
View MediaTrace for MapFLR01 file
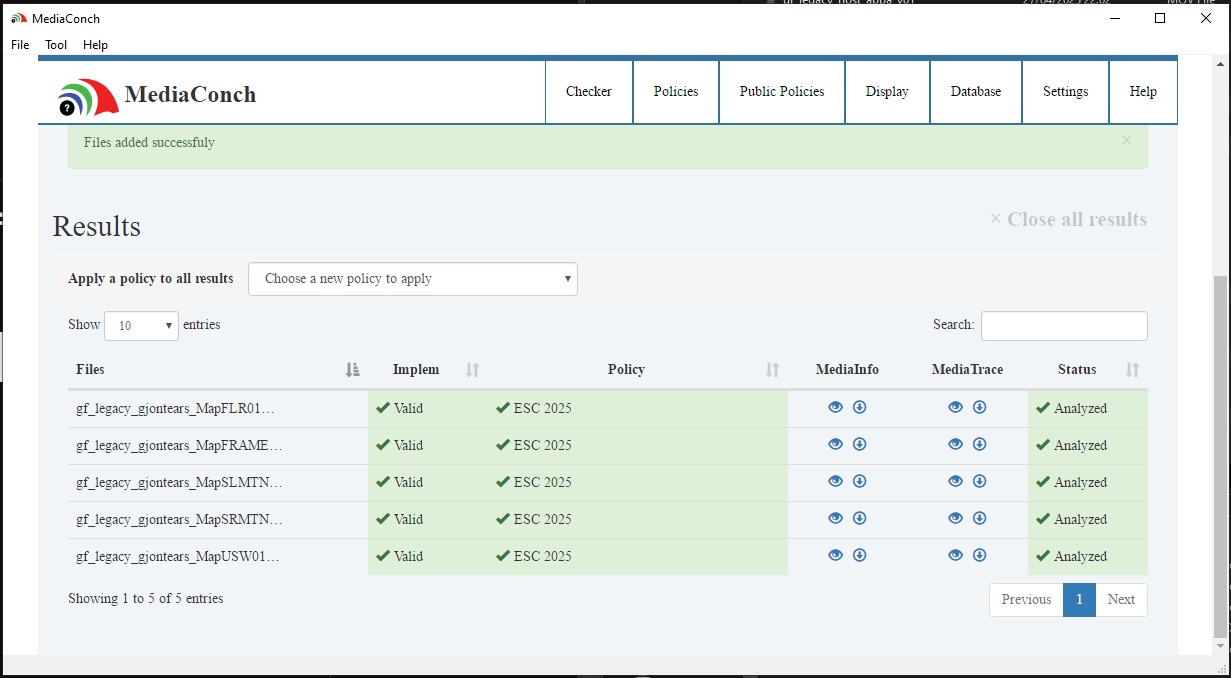(955, 407)
